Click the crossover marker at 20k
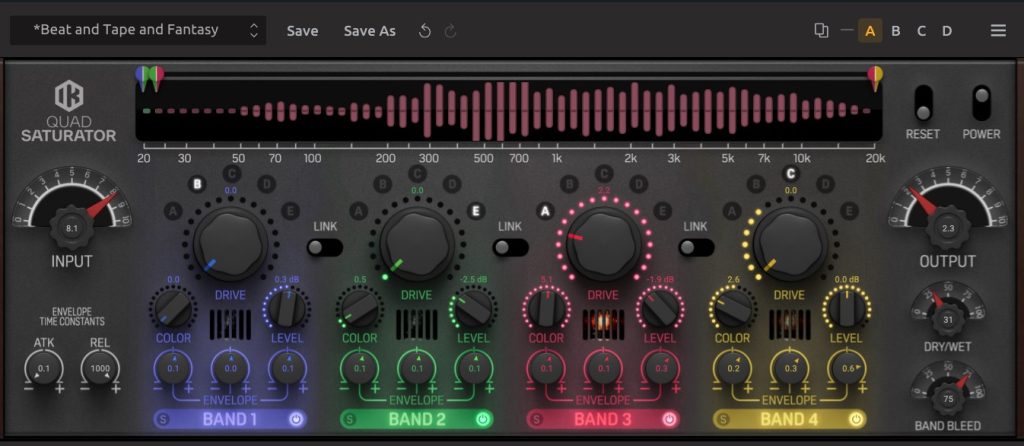The width and height of the screenshot is (1024, 446). [875, 76]
